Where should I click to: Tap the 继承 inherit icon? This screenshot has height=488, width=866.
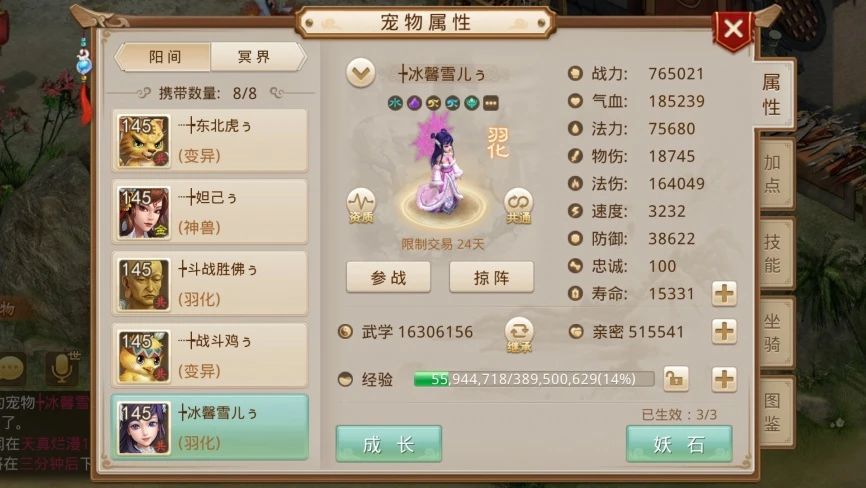(519, 335)
